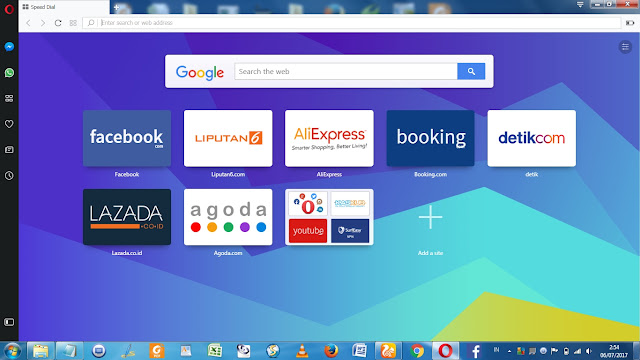Click the Opera taskbar button
640x360 pixels.
[x=445, y=351]
